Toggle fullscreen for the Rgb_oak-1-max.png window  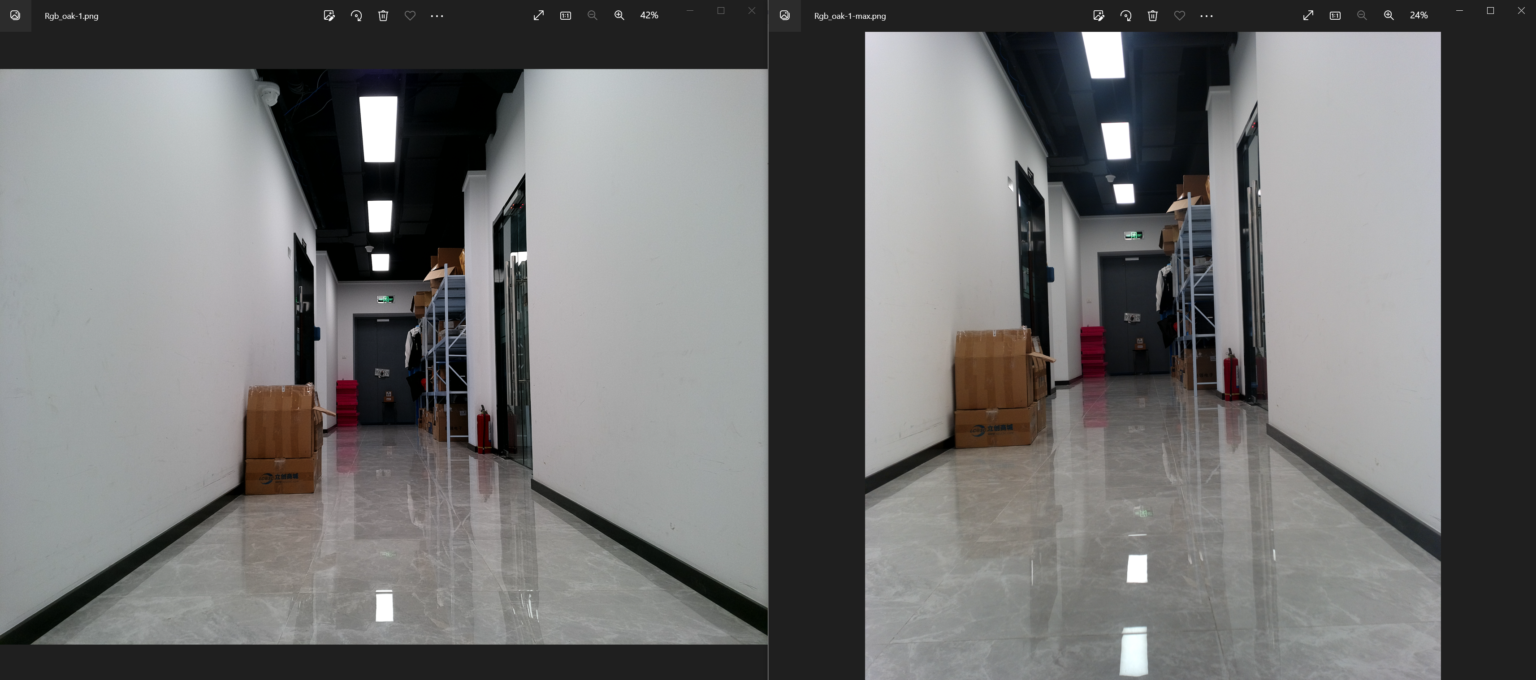click(x=1308, y=16)
